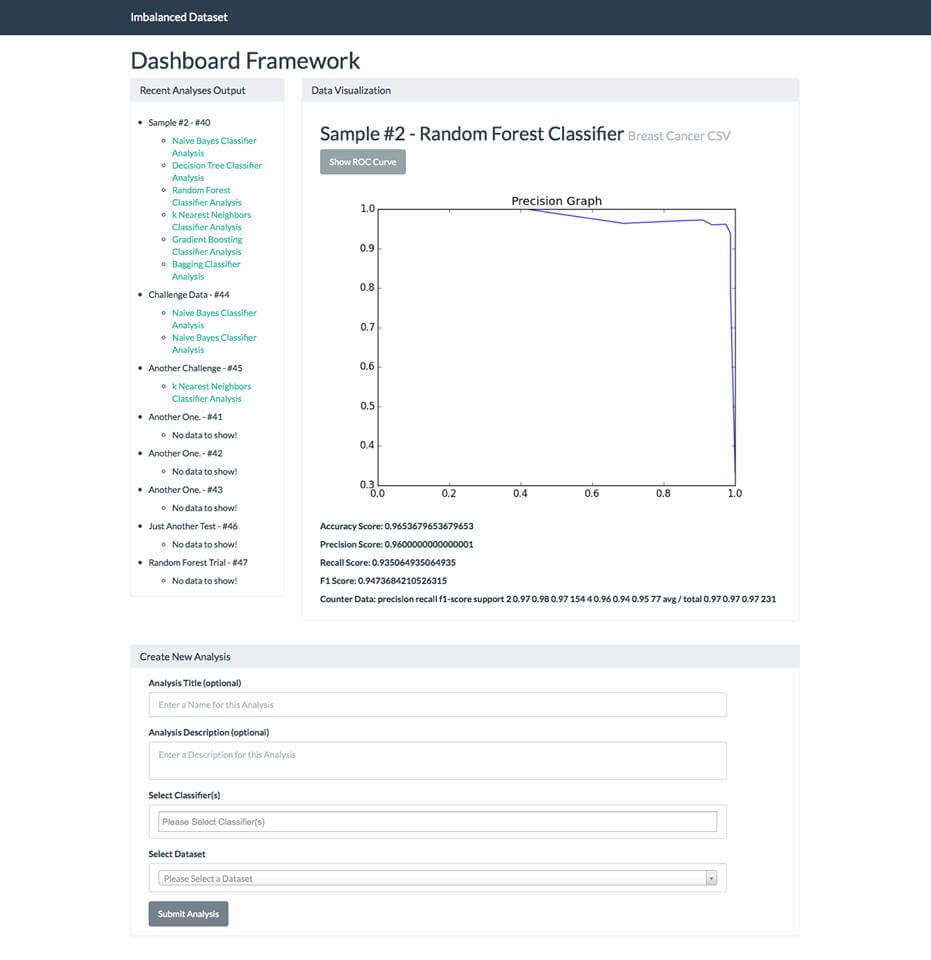The width and height of the screenshot is (931, 960).
Task: Click the Show ROC Curve button
Action: click(361, 161)
